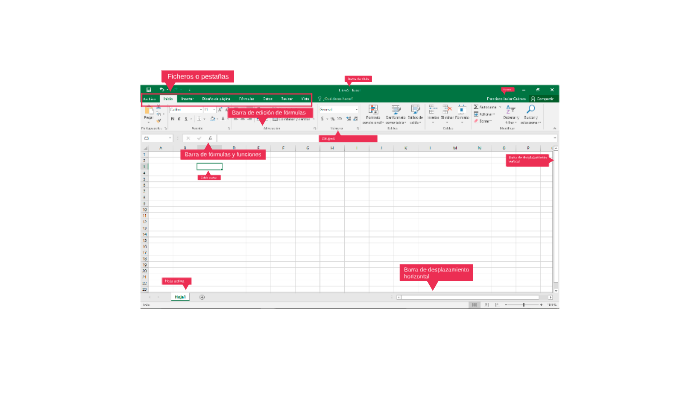Image resolution: width=700 pixels, height=394 pixels.
Task: Open Formato condicional menu
Action: click(x=373, y=115)
